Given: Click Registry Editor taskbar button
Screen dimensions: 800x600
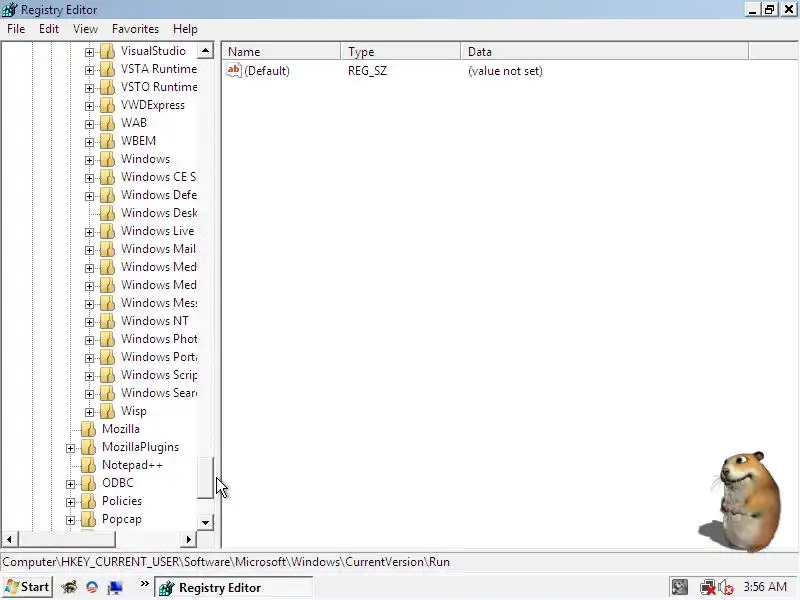Looking at the screenshot, I should point(234,588).
